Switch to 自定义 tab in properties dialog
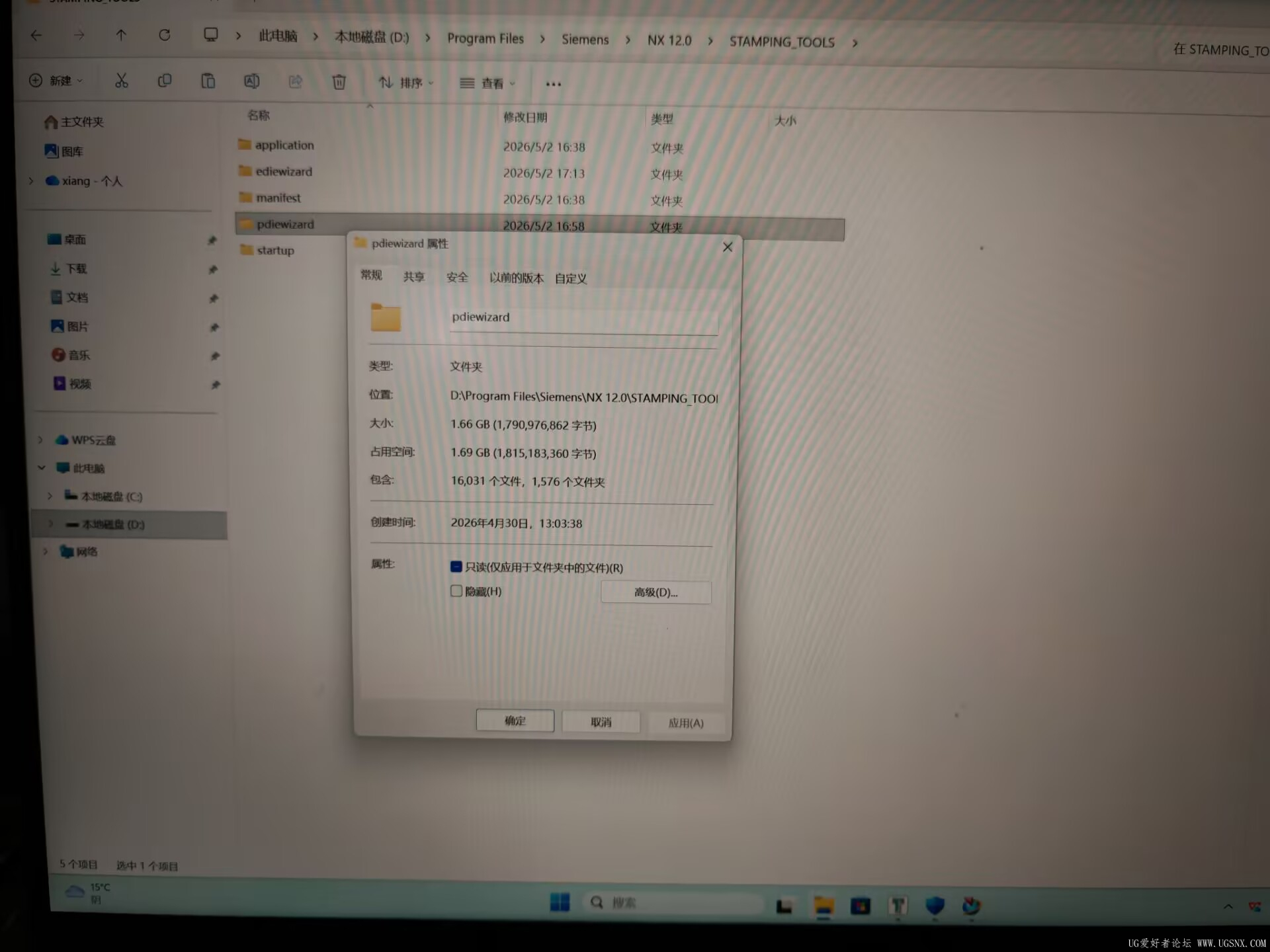Viewport: 1270px width, 952px height. [x=571, y=278]
